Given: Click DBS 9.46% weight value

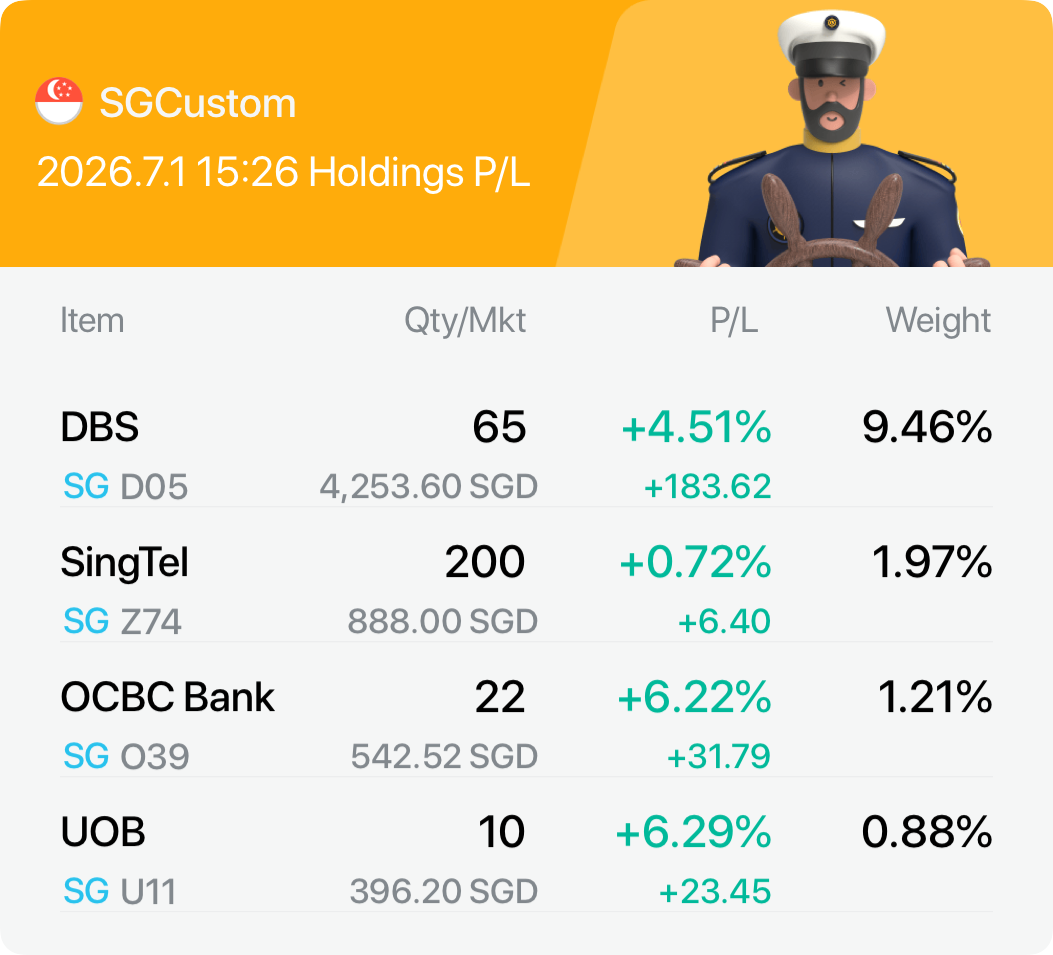Looking at the screenshot, I should tap(927, 427).
